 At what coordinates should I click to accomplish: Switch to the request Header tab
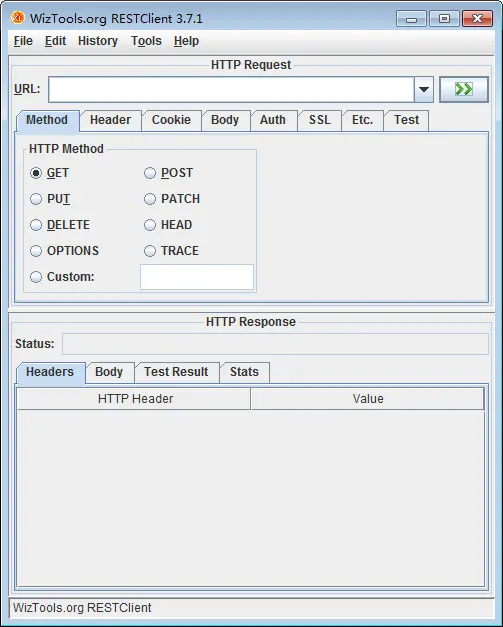[x=110, y=120]
